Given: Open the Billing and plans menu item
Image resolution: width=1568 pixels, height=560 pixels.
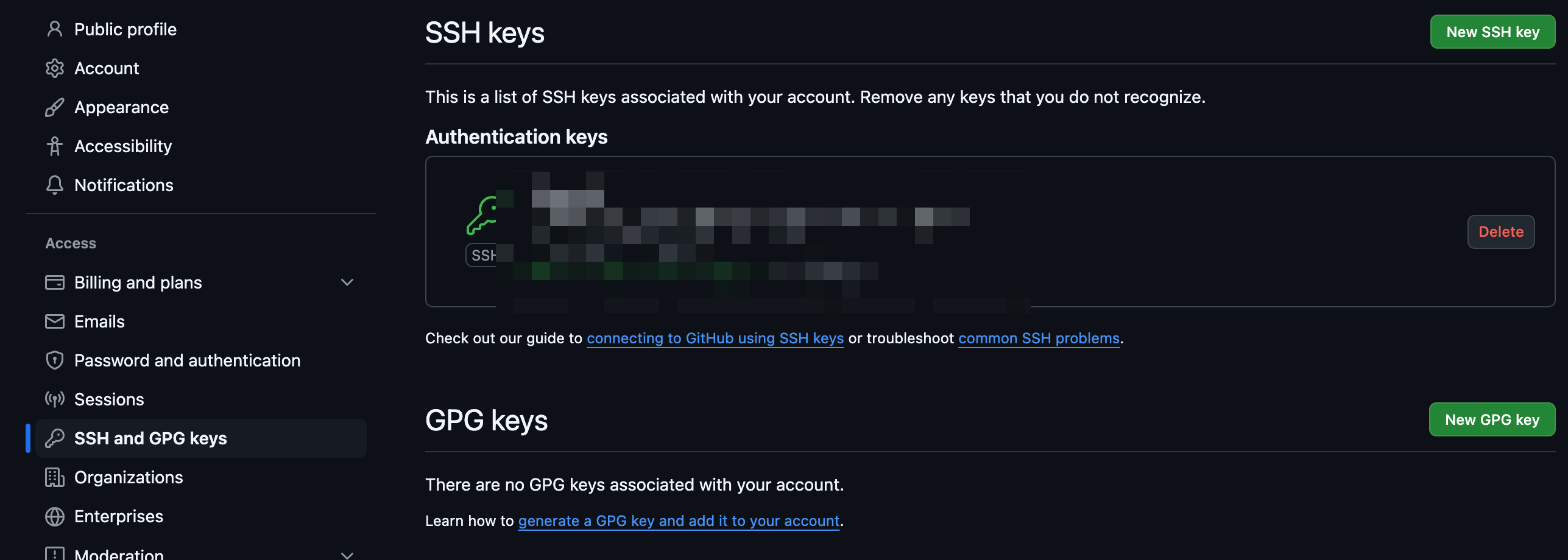Looking at the screenshot, I should pos(138,282).
